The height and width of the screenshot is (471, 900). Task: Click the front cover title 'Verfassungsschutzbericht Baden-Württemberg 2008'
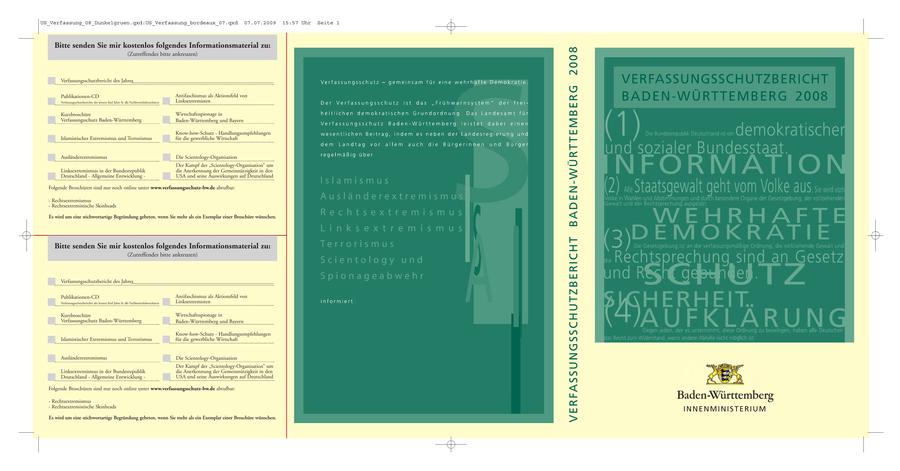(724, 86)
